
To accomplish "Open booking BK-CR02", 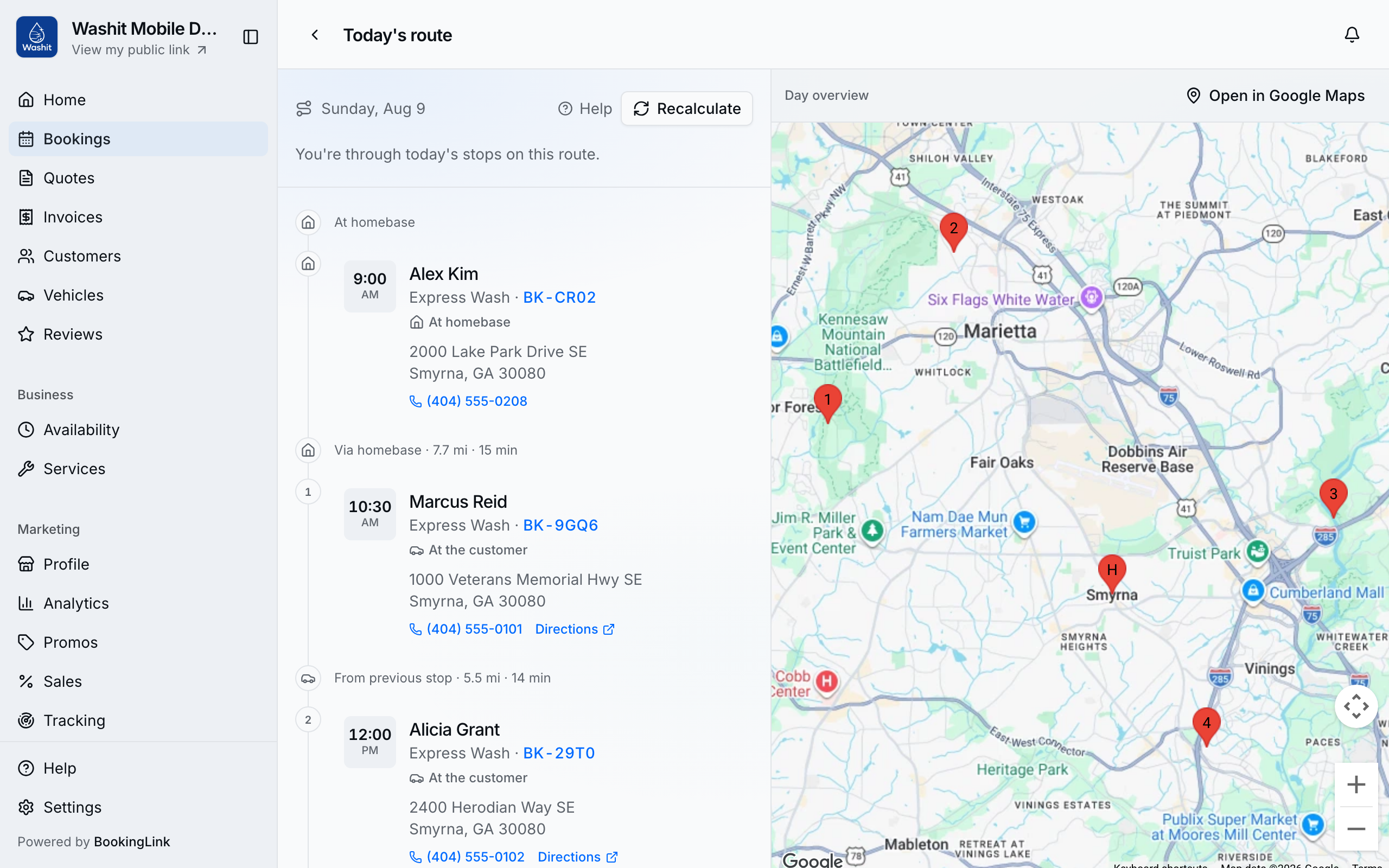I will click(x=559, y=297).
